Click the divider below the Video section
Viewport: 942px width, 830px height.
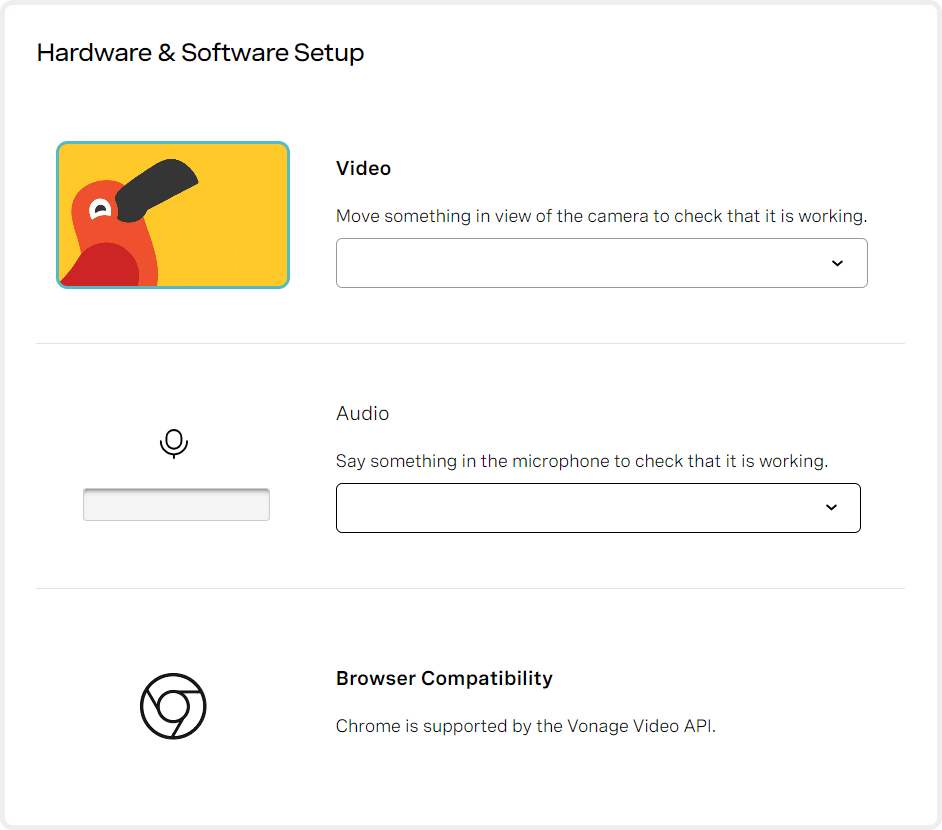pyautogui.click(x=470, y=343)
